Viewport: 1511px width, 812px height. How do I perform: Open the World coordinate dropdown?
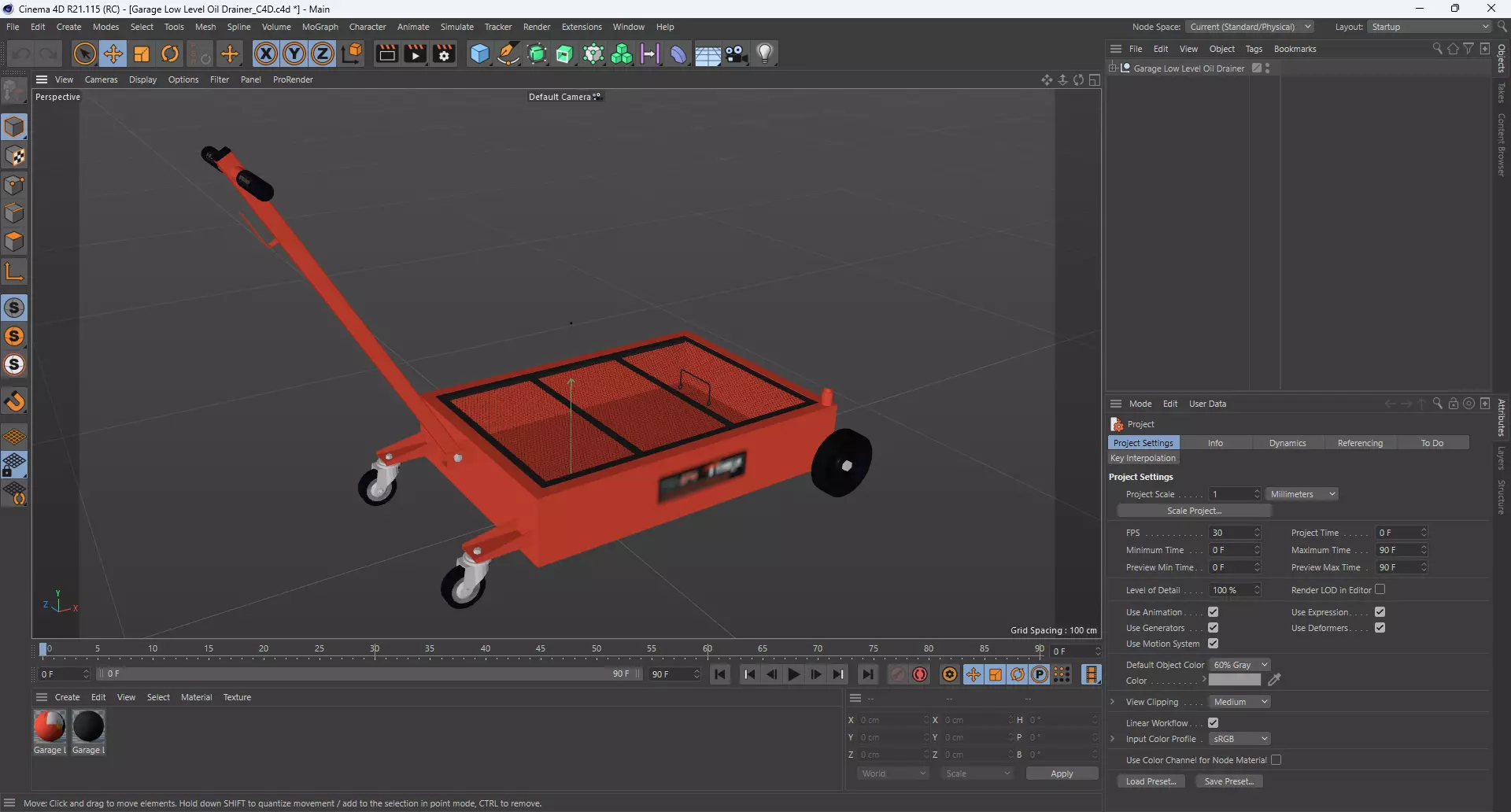(893, 773)
